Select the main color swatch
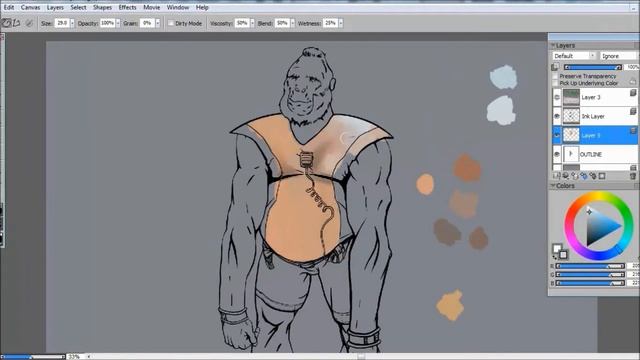 coord(557,248)
